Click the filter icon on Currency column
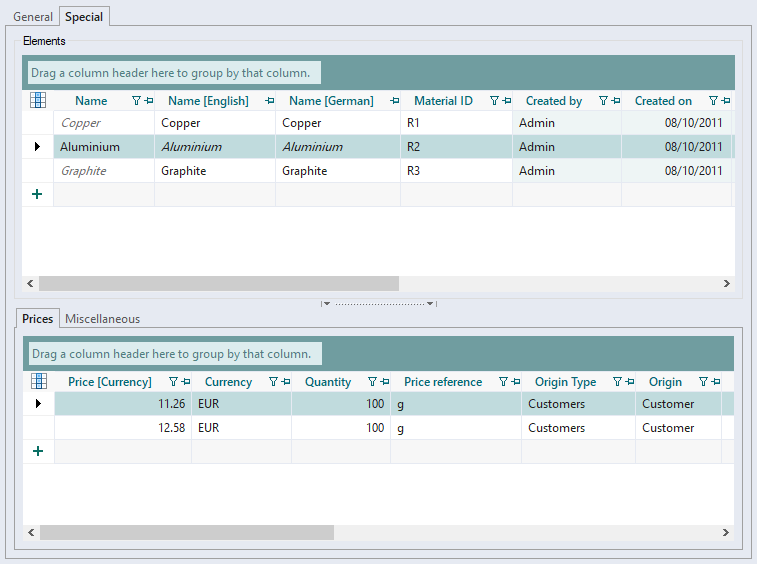This screenshot has width=757, height=564. 273,382
